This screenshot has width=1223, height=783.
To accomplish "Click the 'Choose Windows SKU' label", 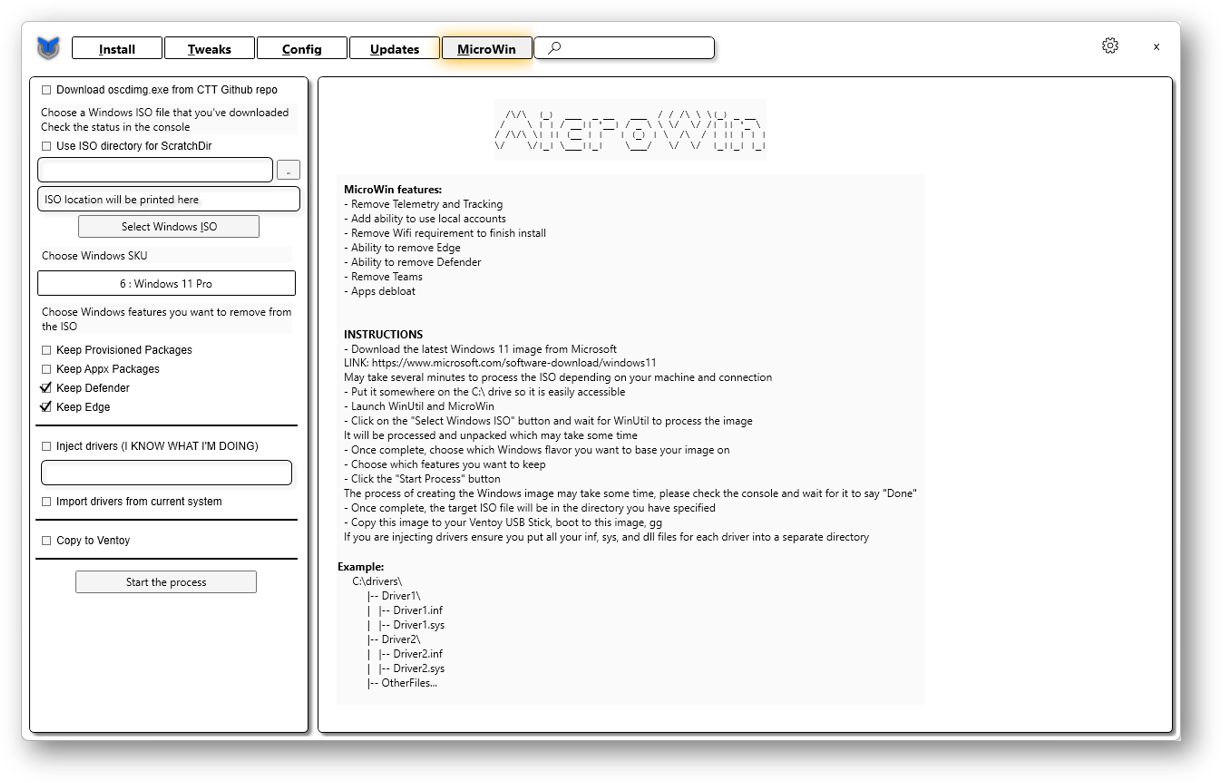I will pyautogui.click(x=94, y=256).
